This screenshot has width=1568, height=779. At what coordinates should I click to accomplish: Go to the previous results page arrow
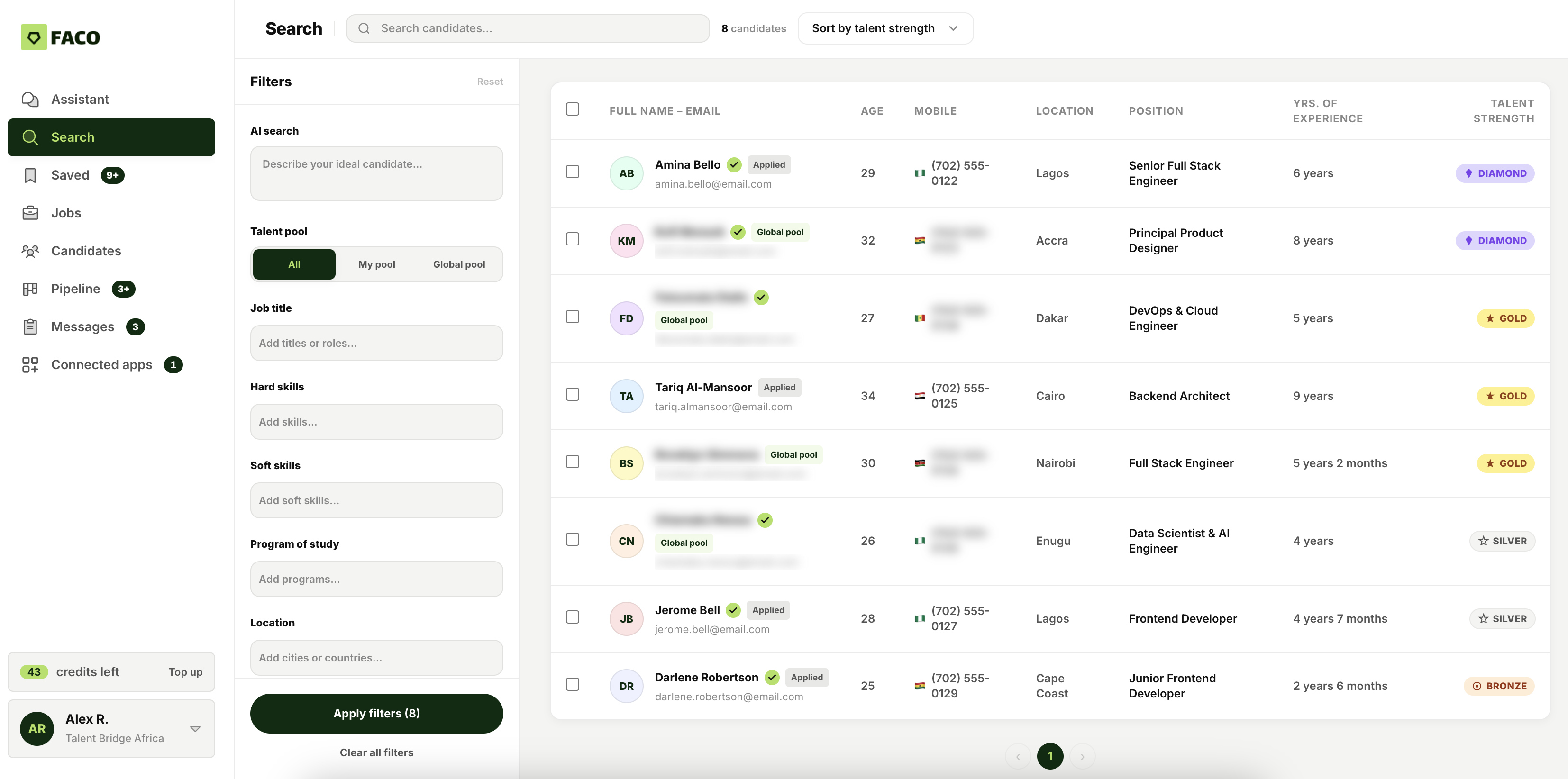tap(1018, 756)
